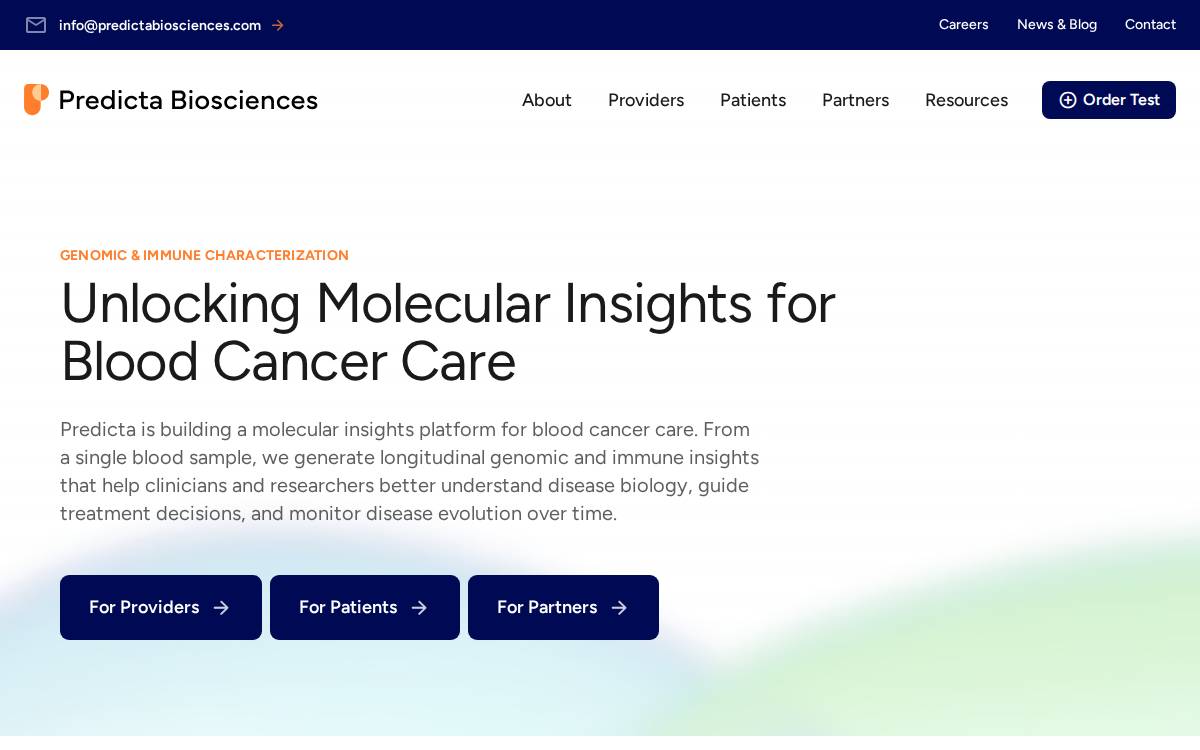Click the For Patients button

tap(365, 608)
